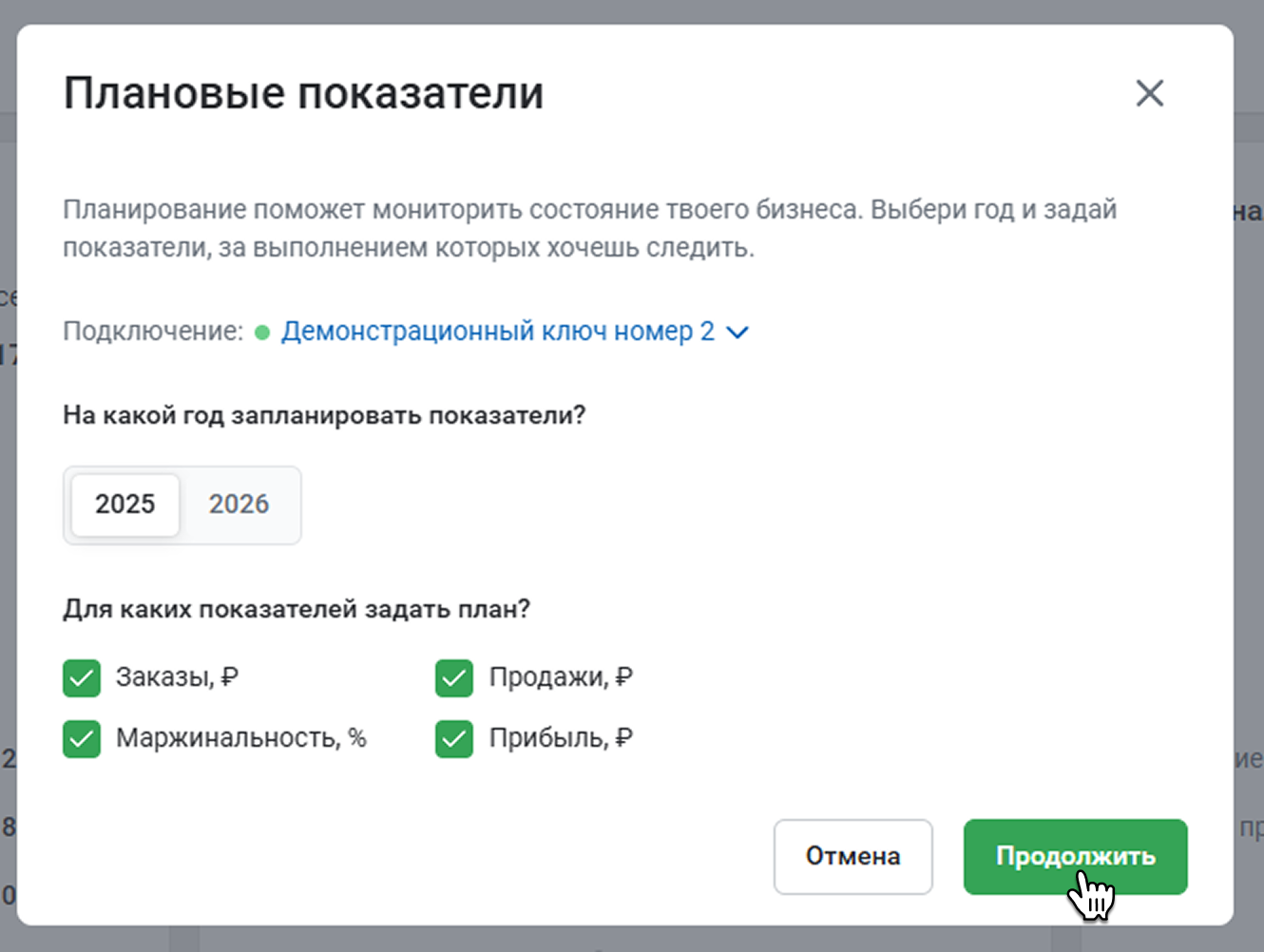Viewport: 1264px width, 952px height.
Task: Click the 'Продажи, ₽' label text
Action: [x=561, y=677]
